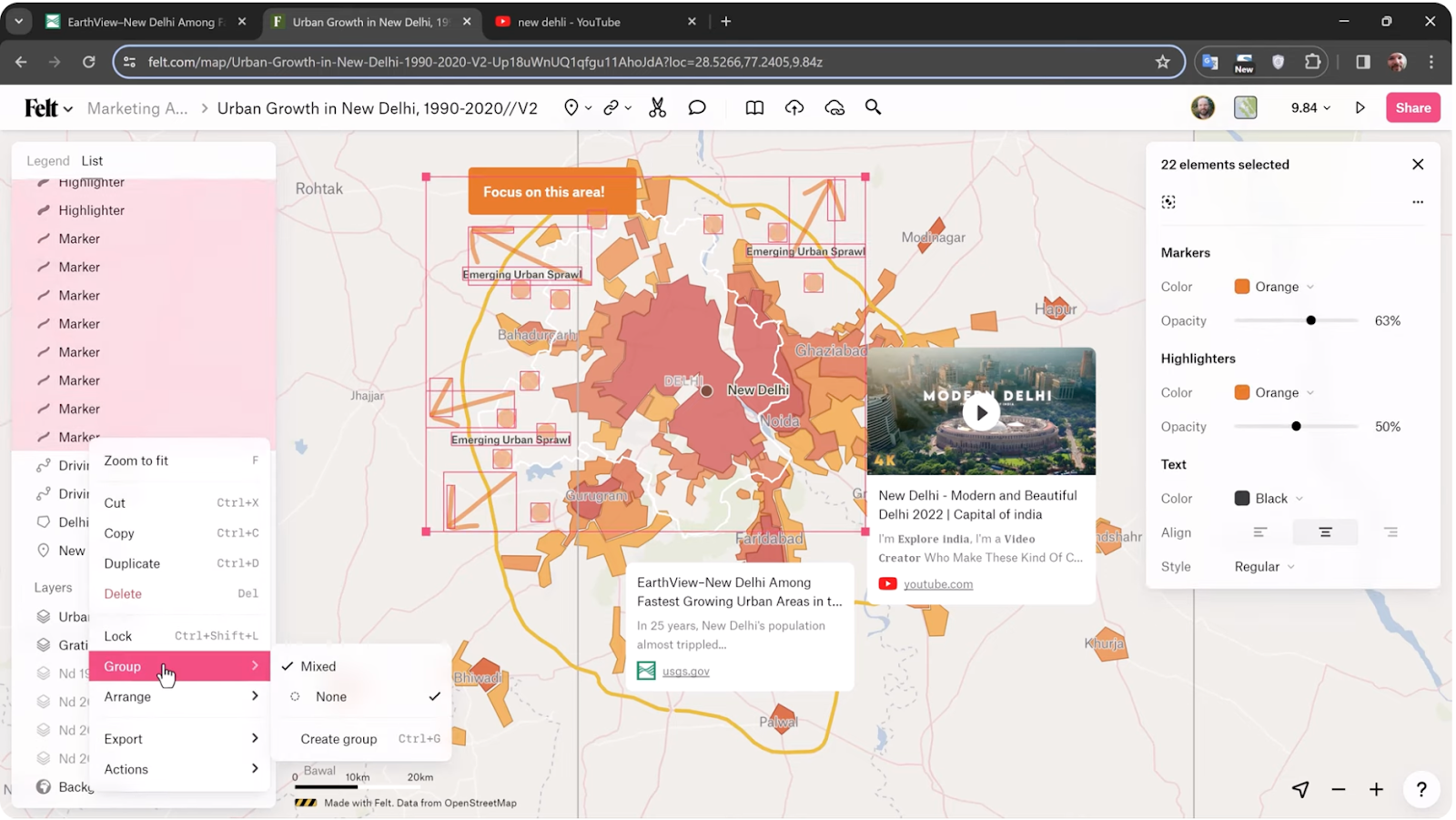The width and height of the screenshot is (1456, 820).
Task: Play the Modern Delhi YouTube video thumbnail
Action: pos(981,411)
